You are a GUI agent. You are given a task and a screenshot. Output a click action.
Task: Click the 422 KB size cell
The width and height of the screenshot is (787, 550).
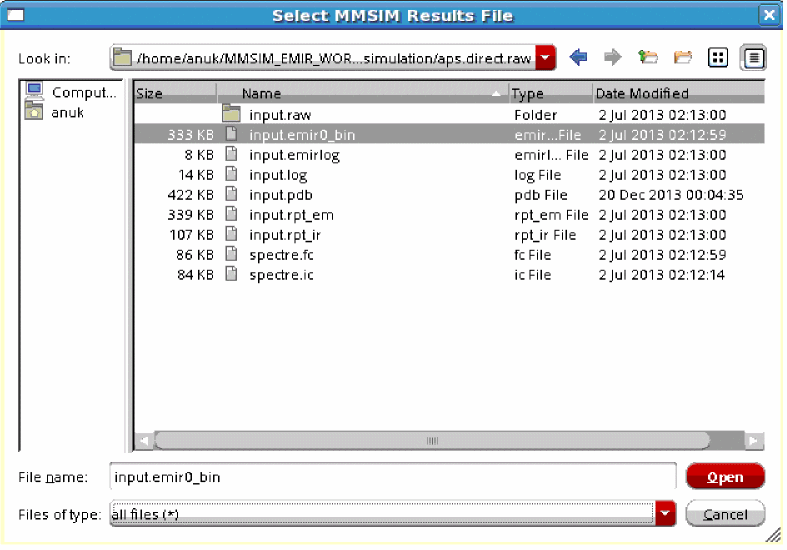[191, 195]
